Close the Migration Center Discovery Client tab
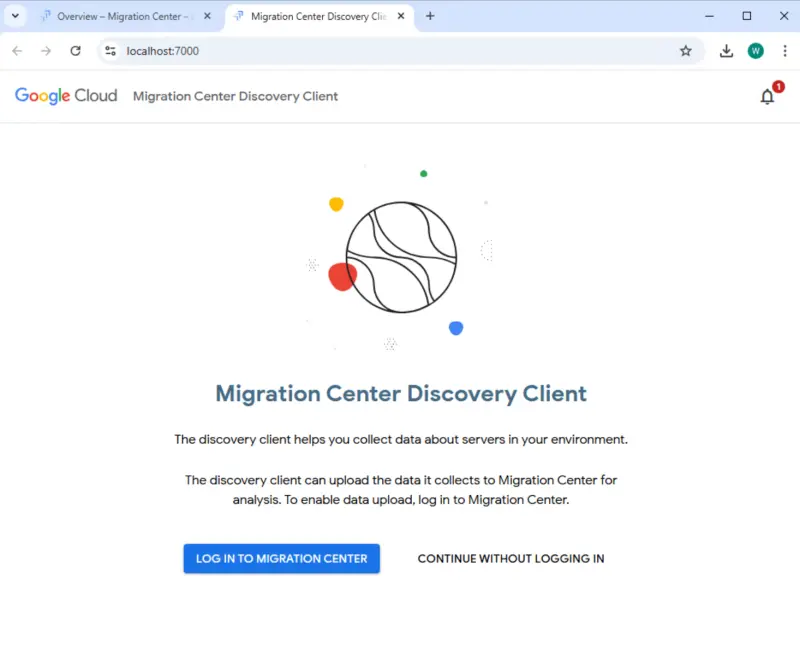 click(x=400, y=16)
